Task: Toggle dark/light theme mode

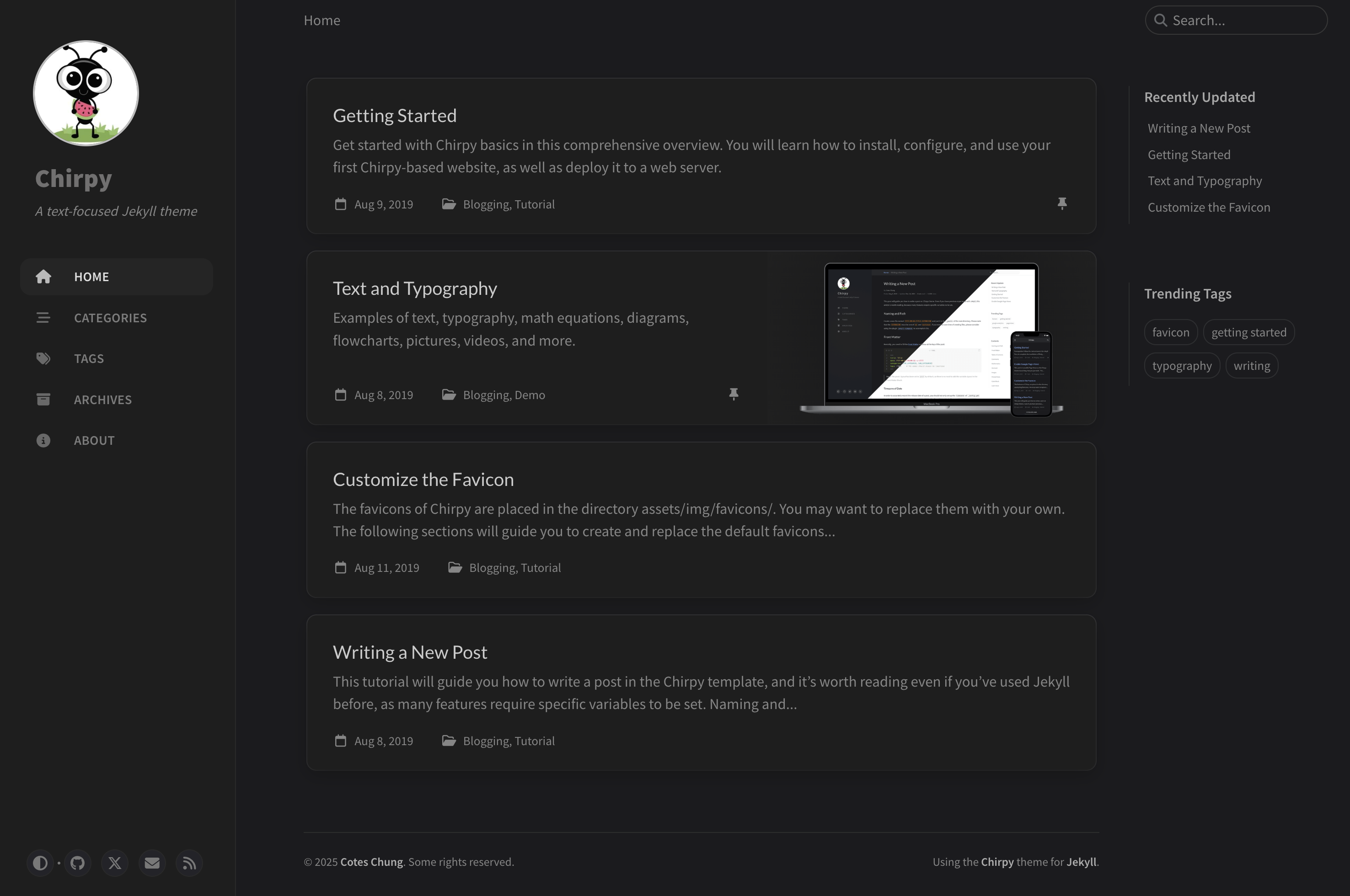Action: [40, 863]
